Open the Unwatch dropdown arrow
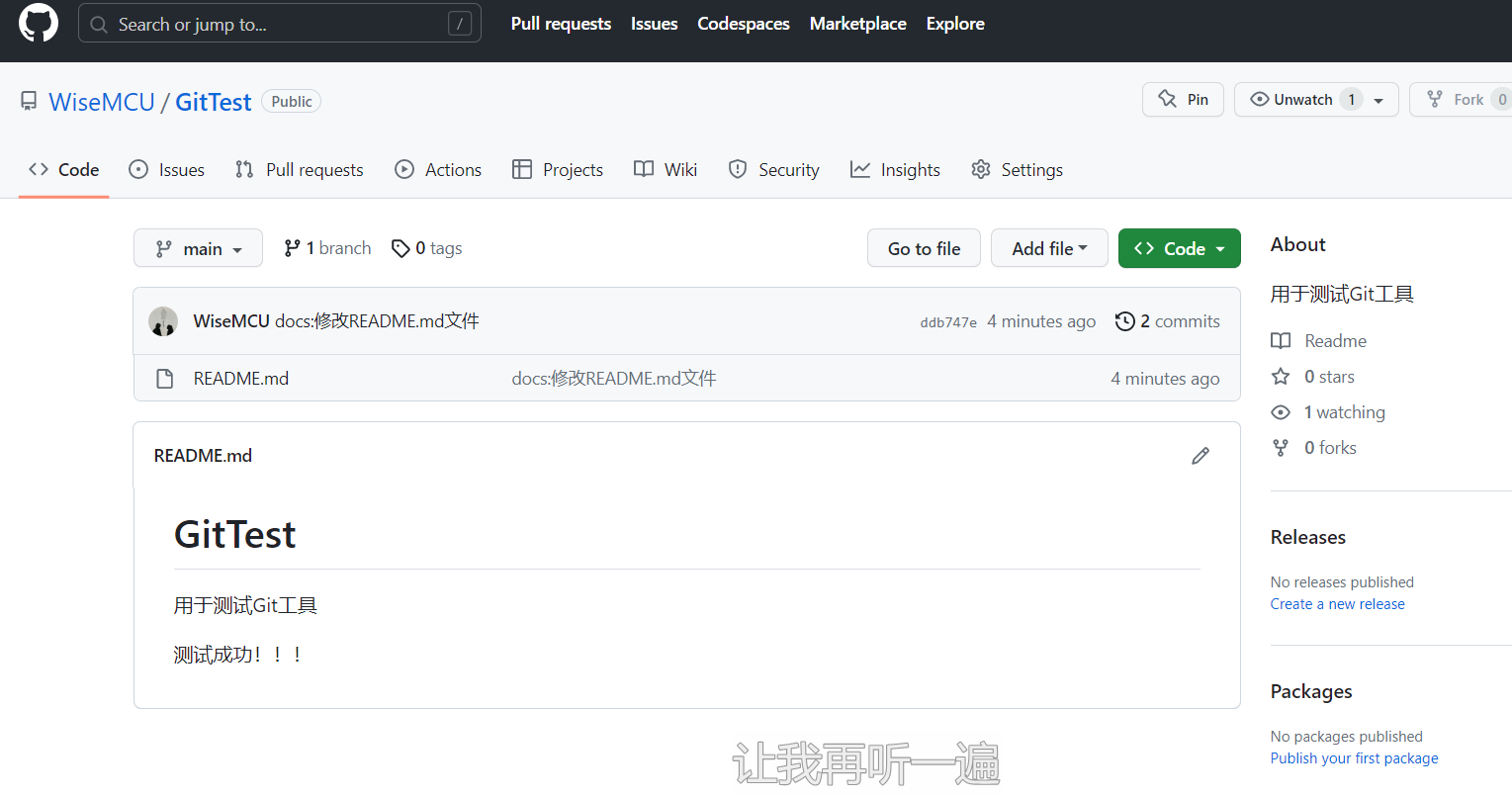The height and width of the screenshot is (798, 1512). [1379, 100]
